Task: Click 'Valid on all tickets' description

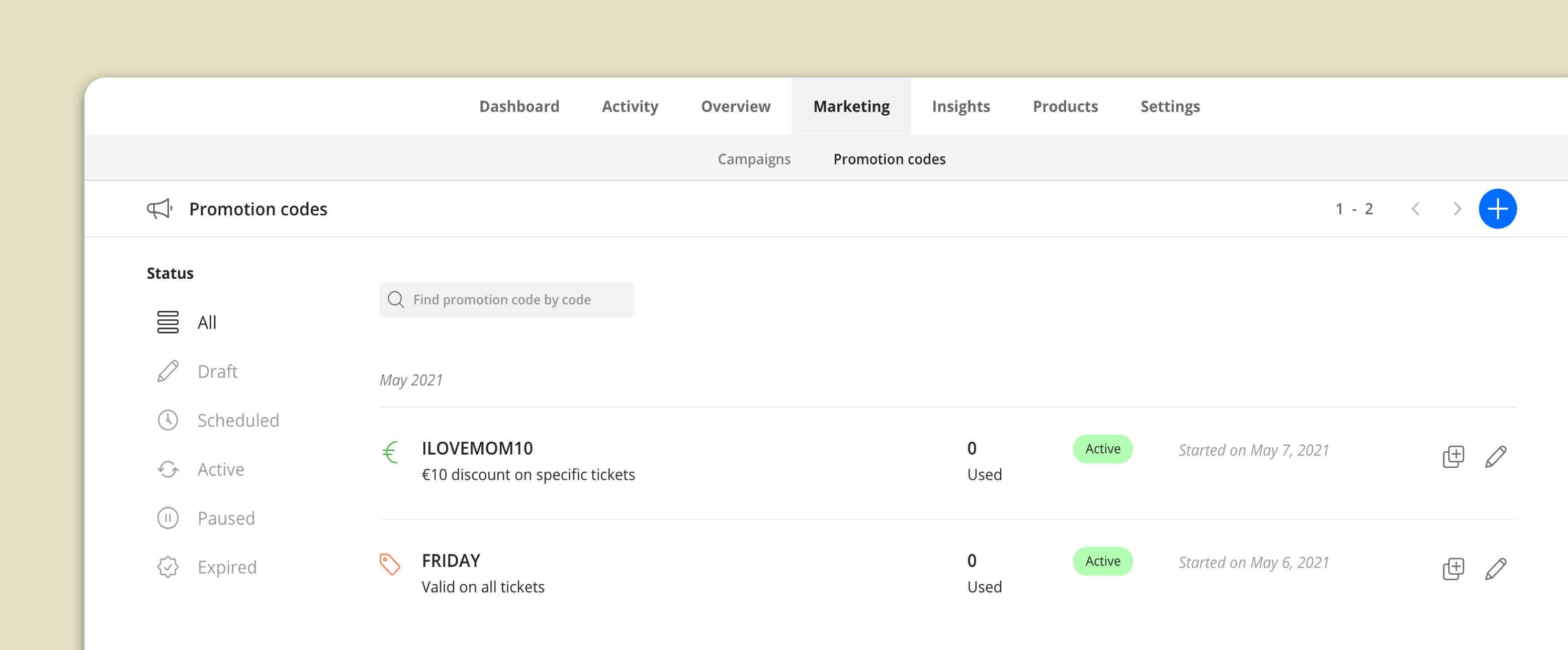Action: click(483, 586)
